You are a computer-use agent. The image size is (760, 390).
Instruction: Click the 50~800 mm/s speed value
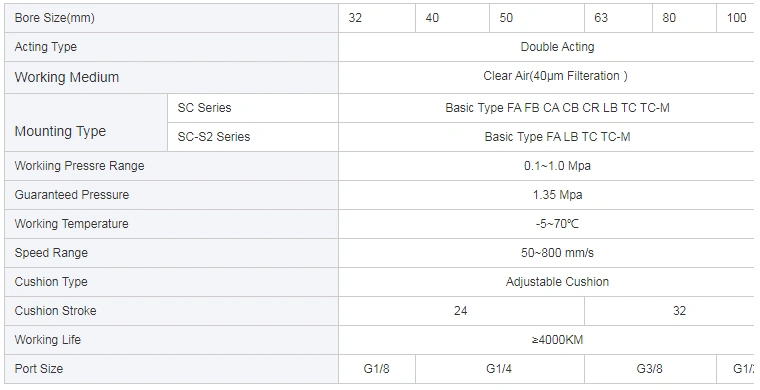click(x=557, y=253)
